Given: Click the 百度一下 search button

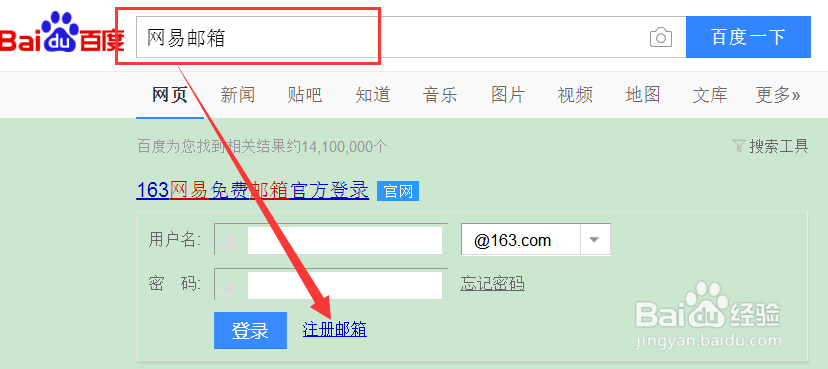Looking at the screenshot, I should point(748,37).
